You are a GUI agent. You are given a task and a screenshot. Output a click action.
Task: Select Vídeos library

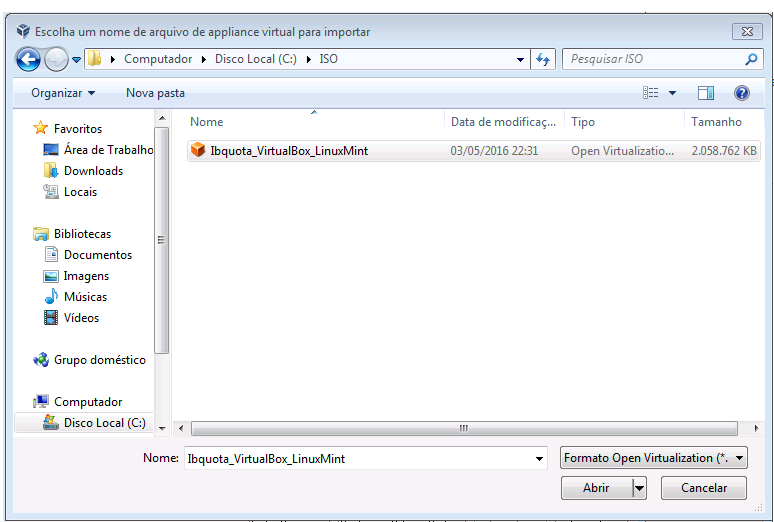81,318
